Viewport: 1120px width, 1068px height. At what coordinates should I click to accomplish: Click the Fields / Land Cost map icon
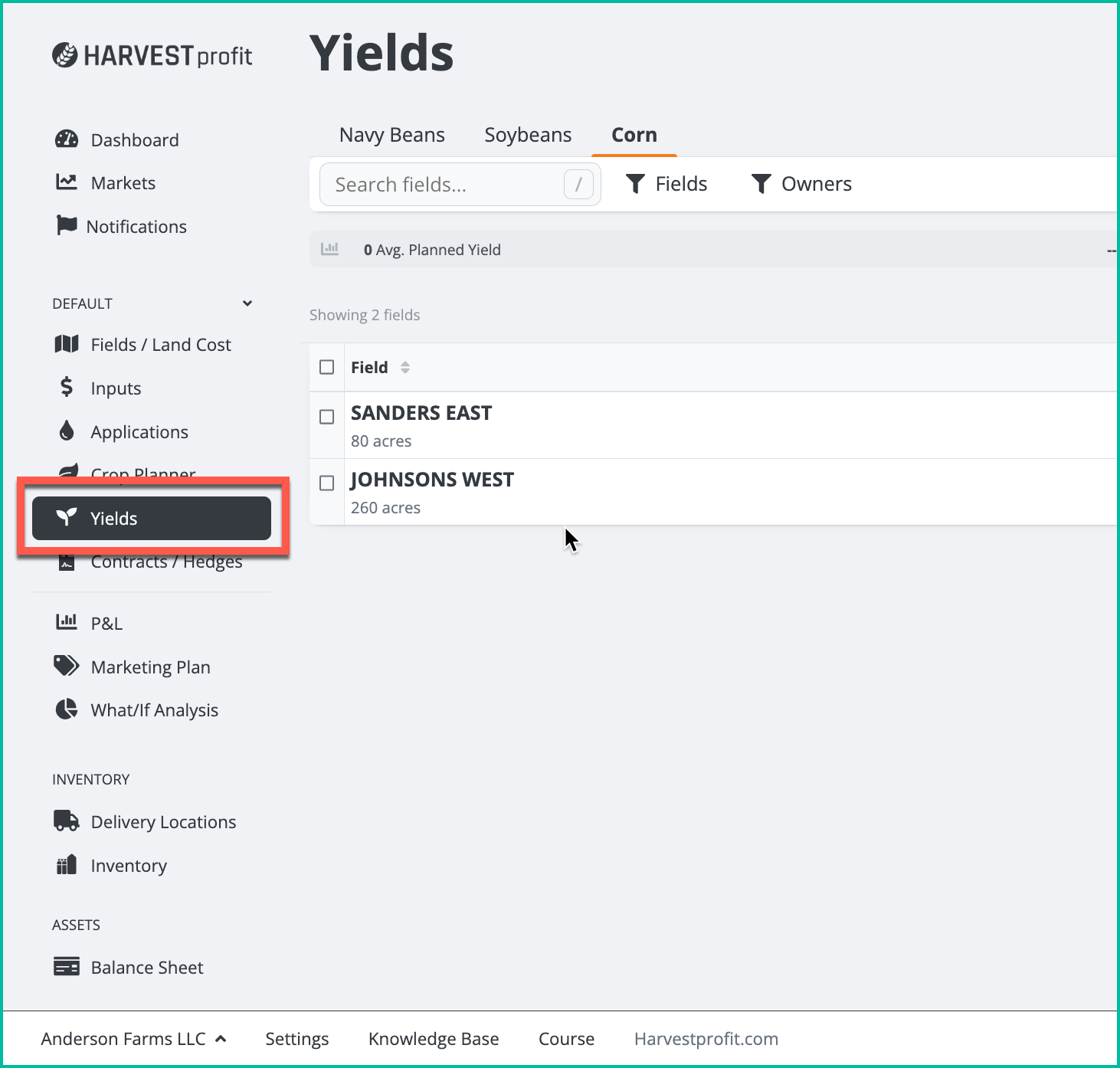[67, 344]
